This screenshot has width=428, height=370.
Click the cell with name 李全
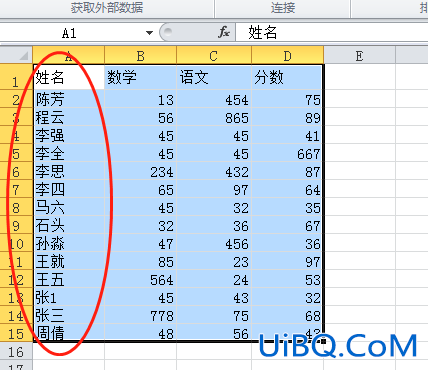pyautogui.click(x=69, y=153)
